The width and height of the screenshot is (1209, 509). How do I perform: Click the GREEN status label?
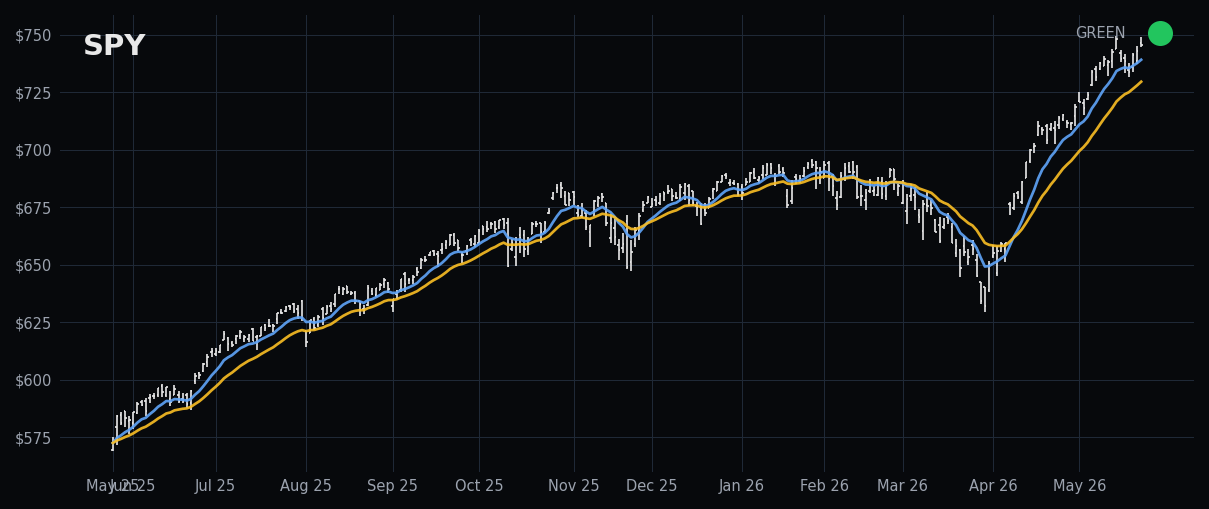pyautogui.click(x=1100, y=33)
